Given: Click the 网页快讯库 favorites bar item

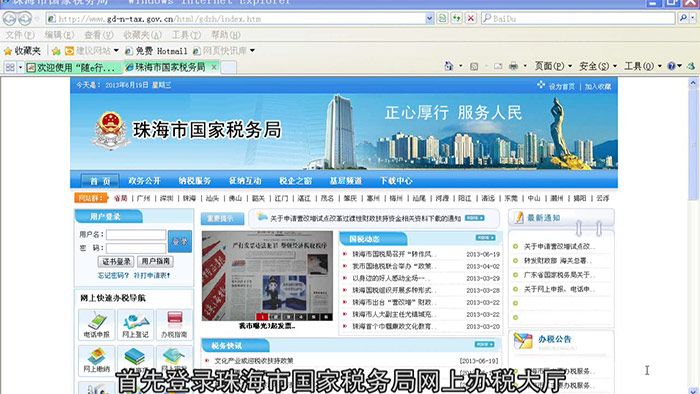Looking at the screenshot, I should tap(224, 51).
